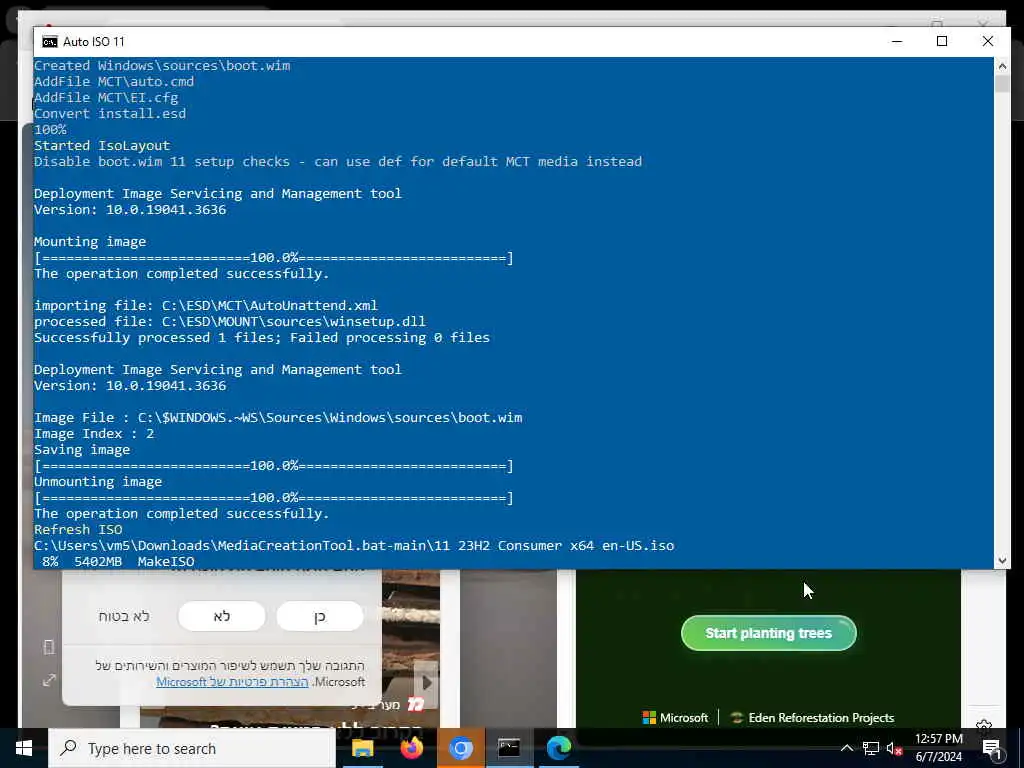Click the console scrollbar down arrow

tap(1002, 560)
